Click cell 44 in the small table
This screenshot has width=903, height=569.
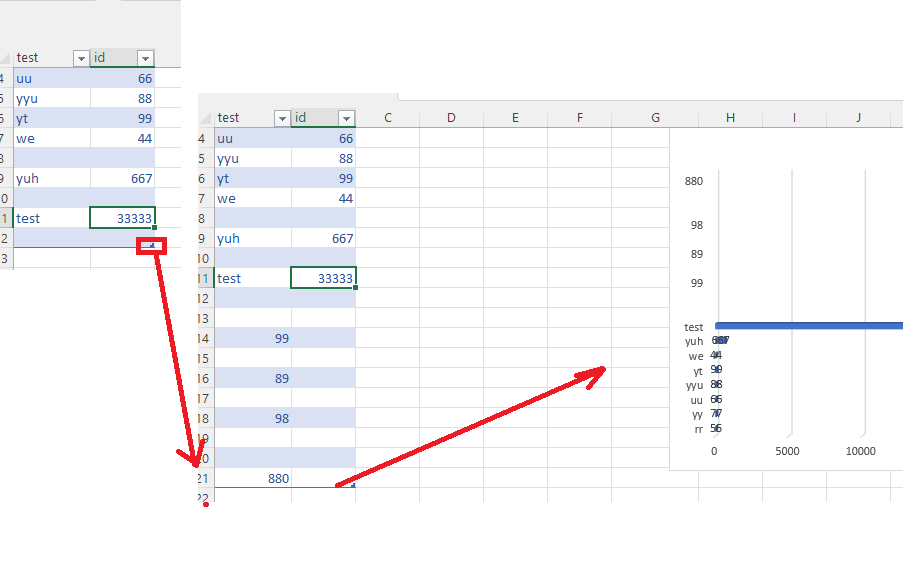click(122, 139)
